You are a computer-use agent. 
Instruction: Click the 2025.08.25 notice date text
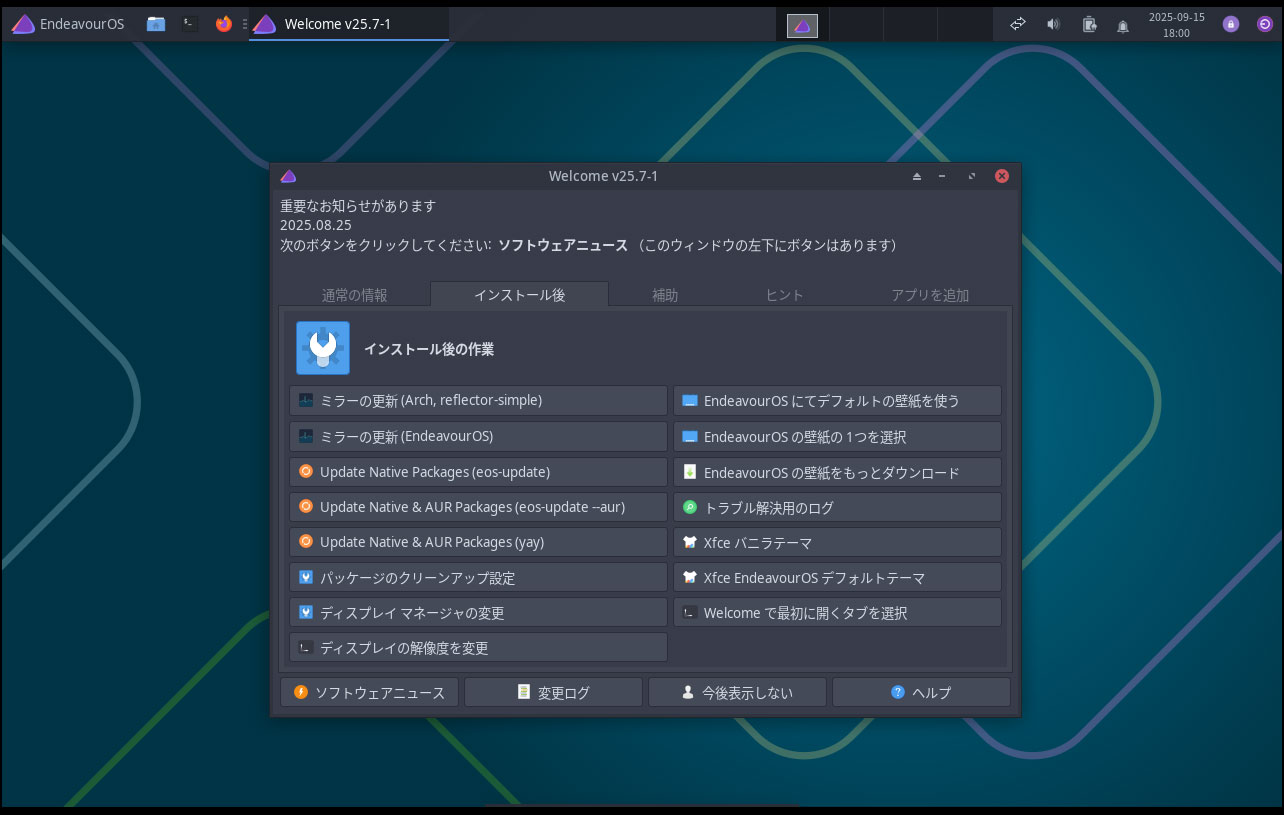click(x=316, y=225)
